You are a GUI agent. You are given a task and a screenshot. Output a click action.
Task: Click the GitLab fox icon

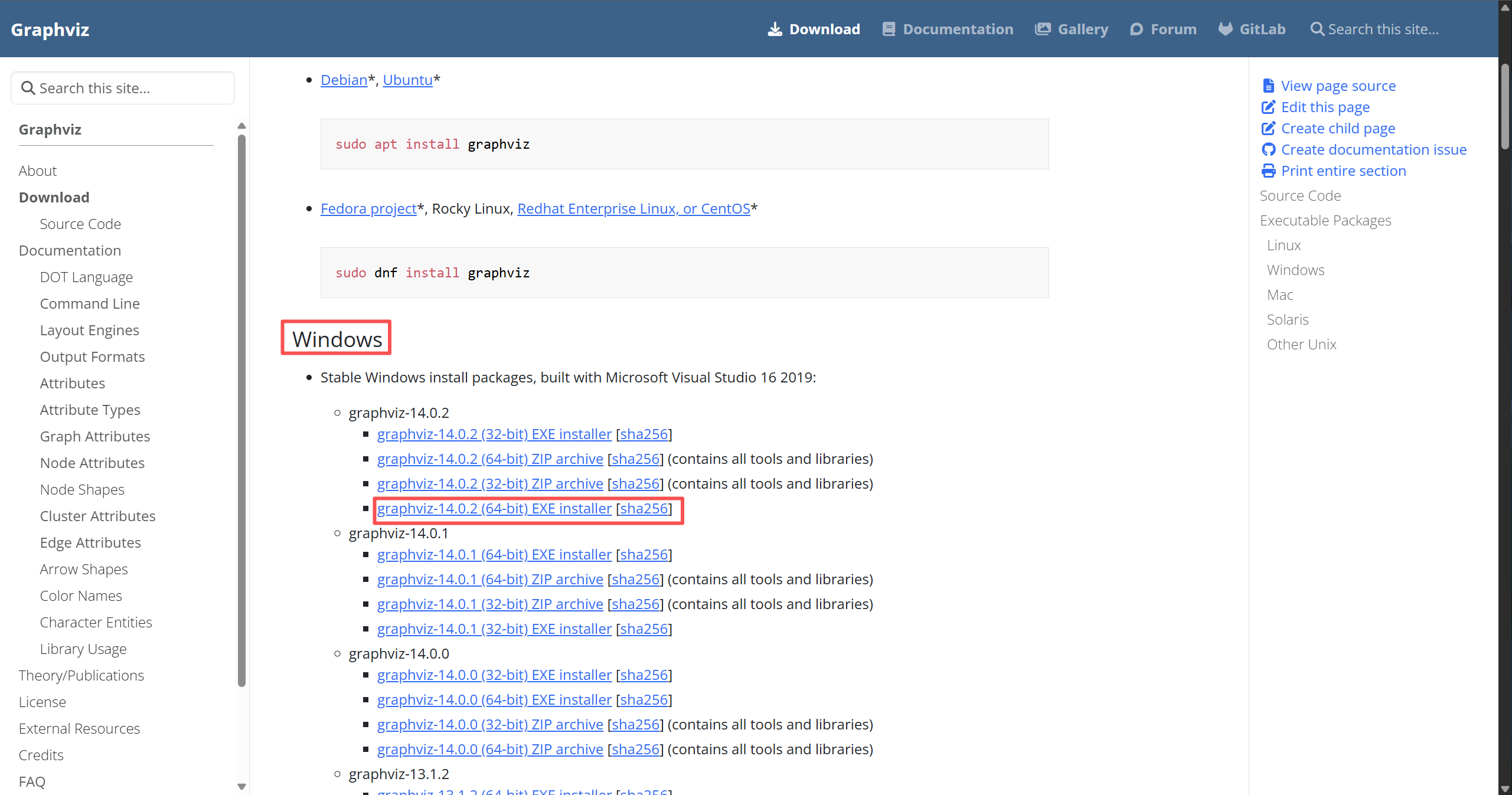coord(1226,29)
